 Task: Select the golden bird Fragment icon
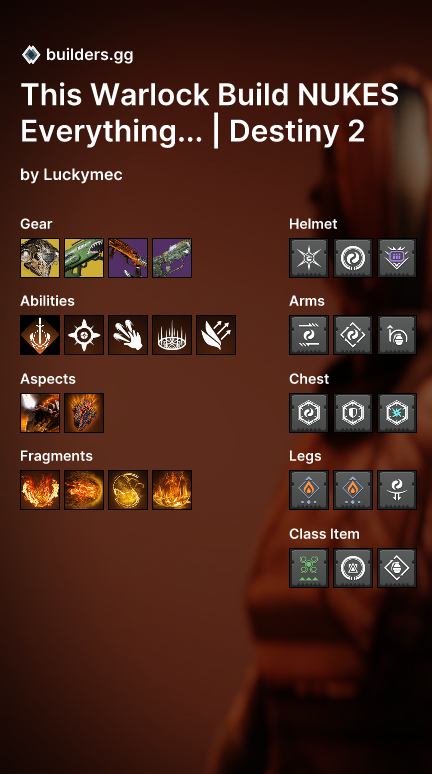pos(128,490)
